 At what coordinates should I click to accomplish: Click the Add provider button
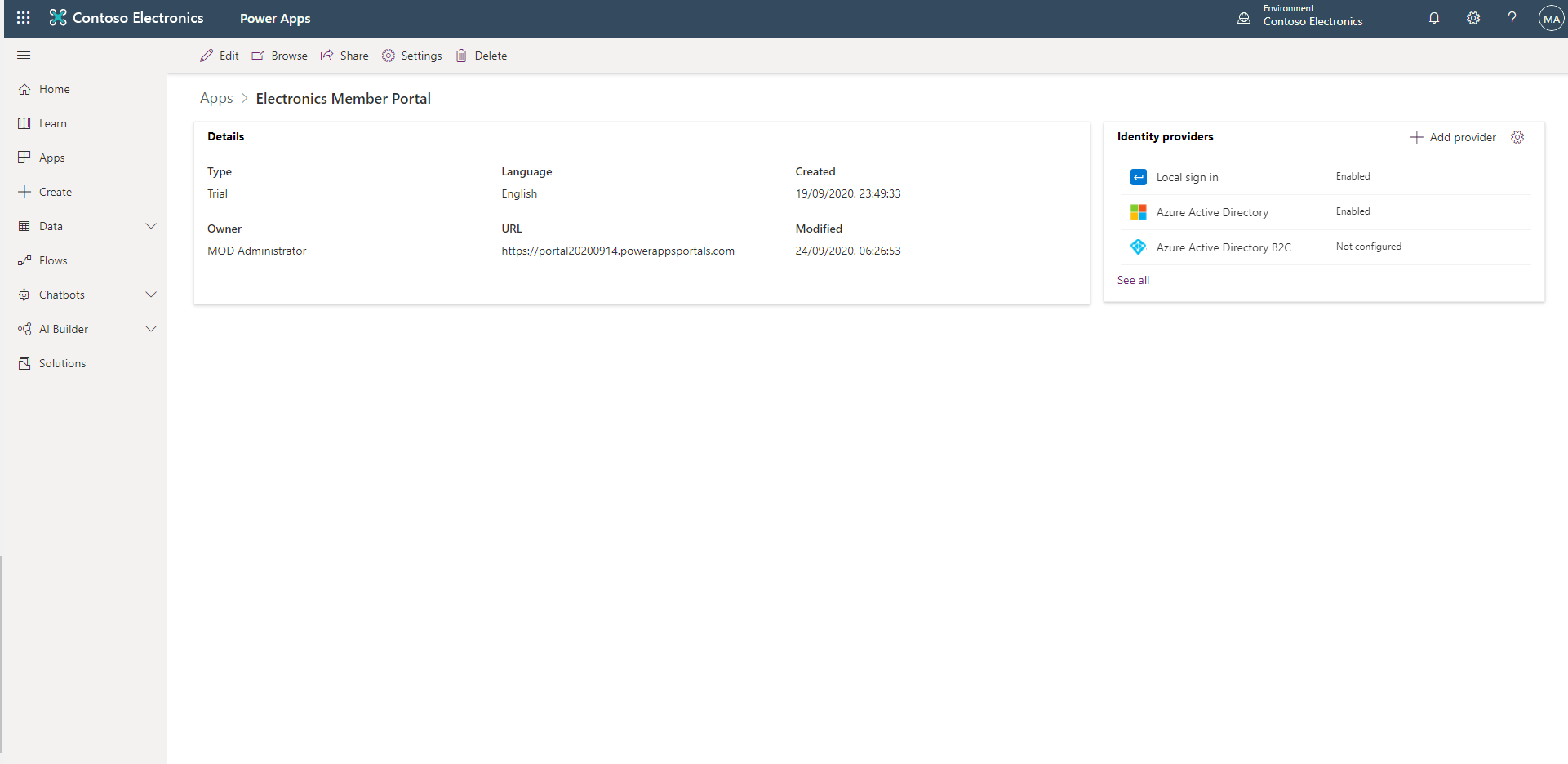pyautogui.click(x=1453, y=137)
